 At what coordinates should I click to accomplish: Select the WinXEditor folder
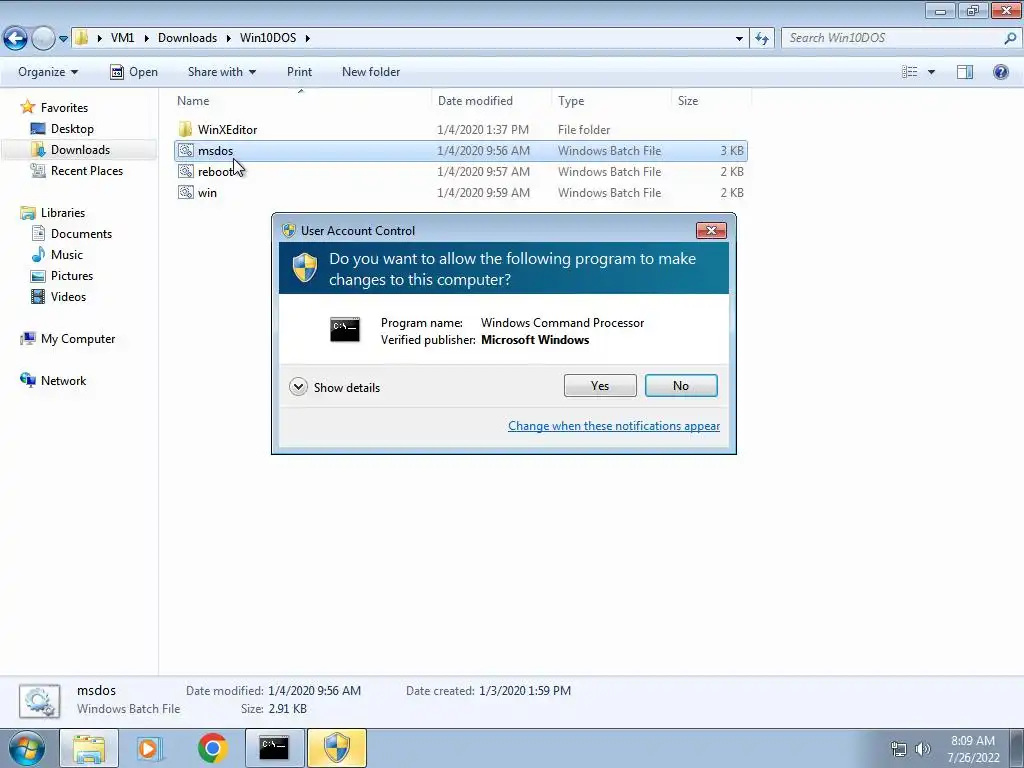coord(460,129)
